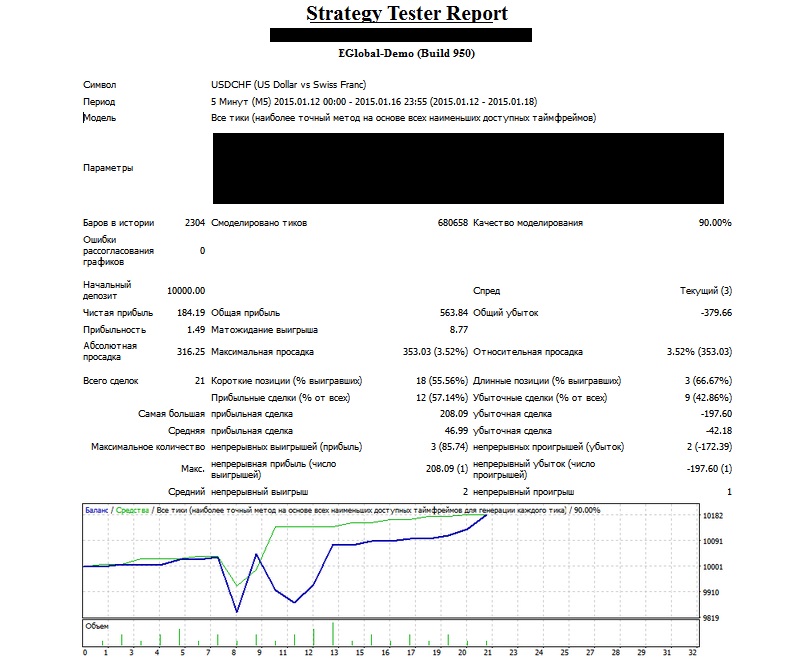This screenshot has height=659, width=800.
Task: Select the absolute drawdown value "316.25"
Action: (191, 352)
